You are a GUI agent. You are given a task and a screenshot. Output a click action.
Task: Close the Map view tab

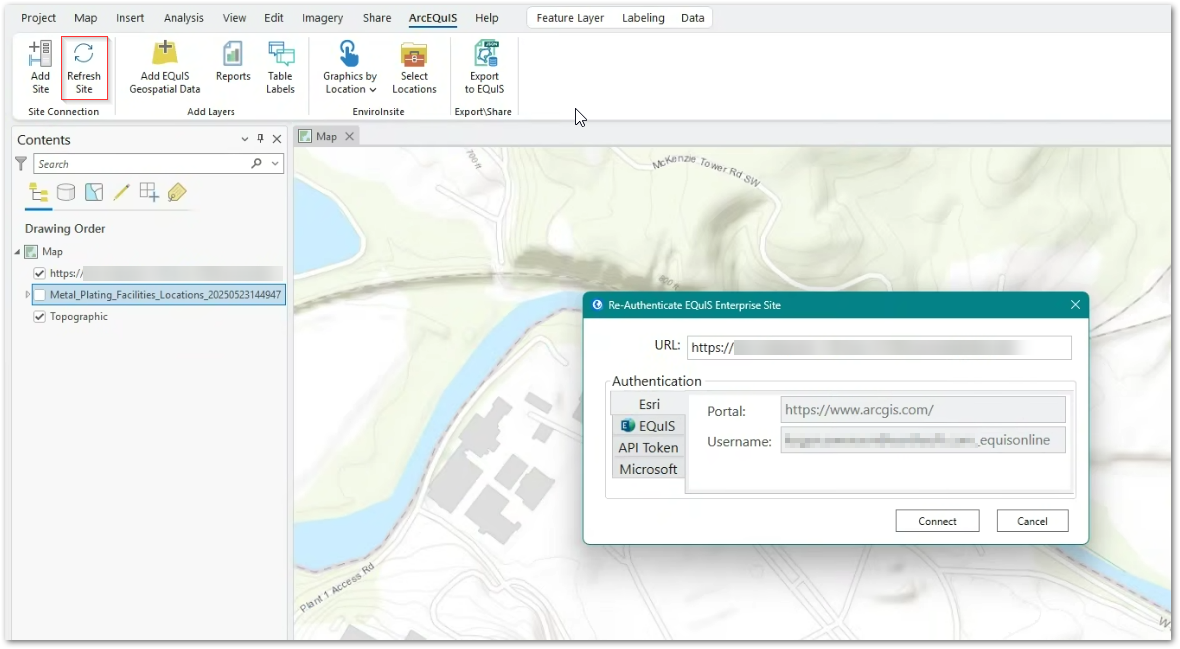[x=349, y=136]
